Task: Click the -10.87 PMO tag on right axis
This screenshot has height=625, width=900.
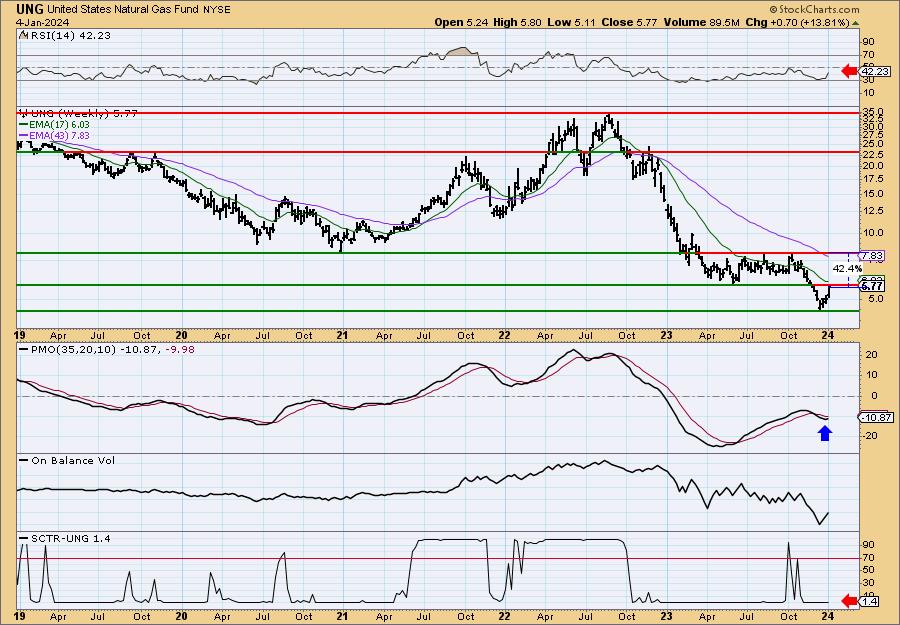Action: pos(875,418)
